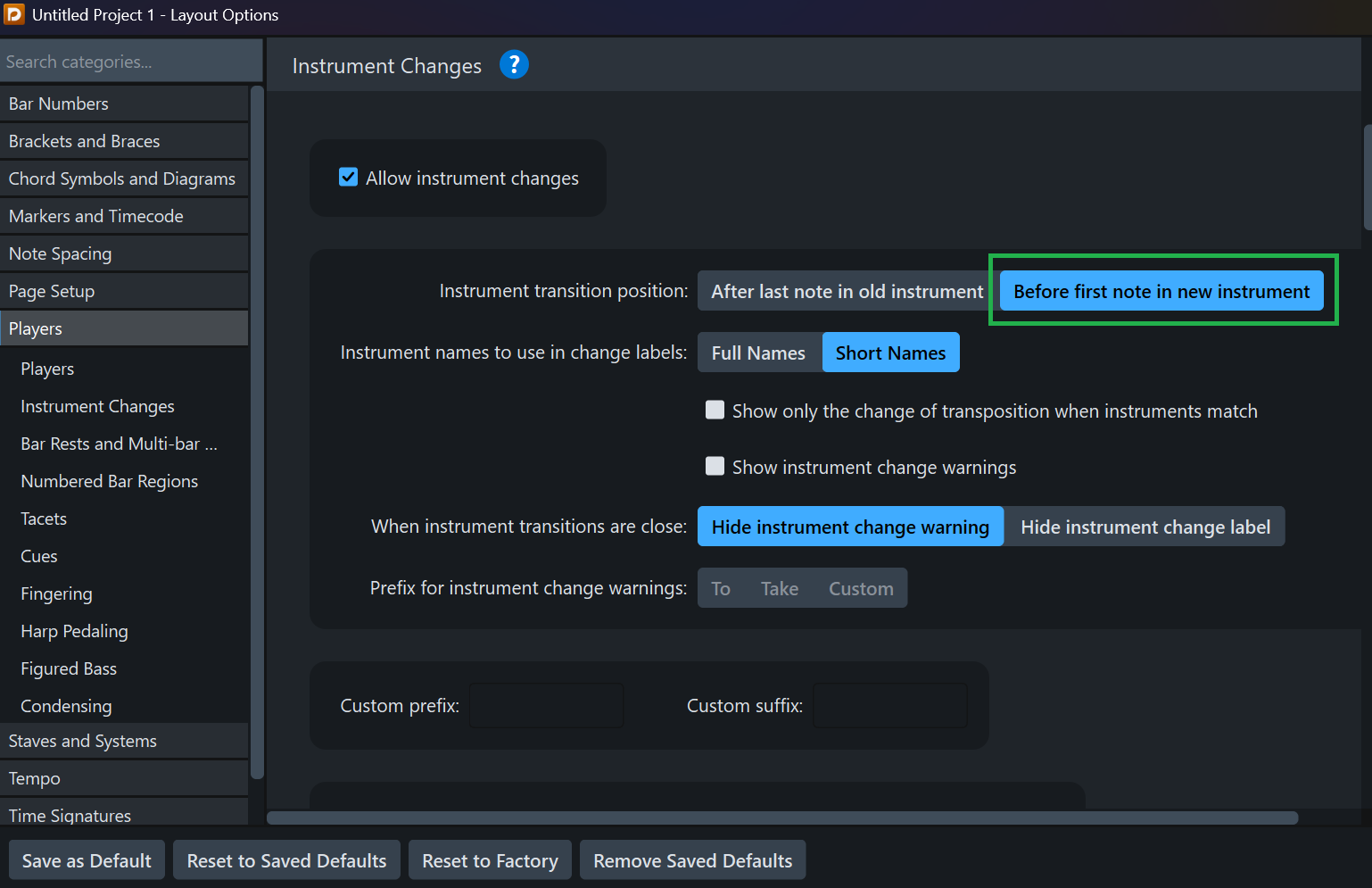Click the Custom prefix text box
The height and width of the screenshot is (888, 1372).
546,706
